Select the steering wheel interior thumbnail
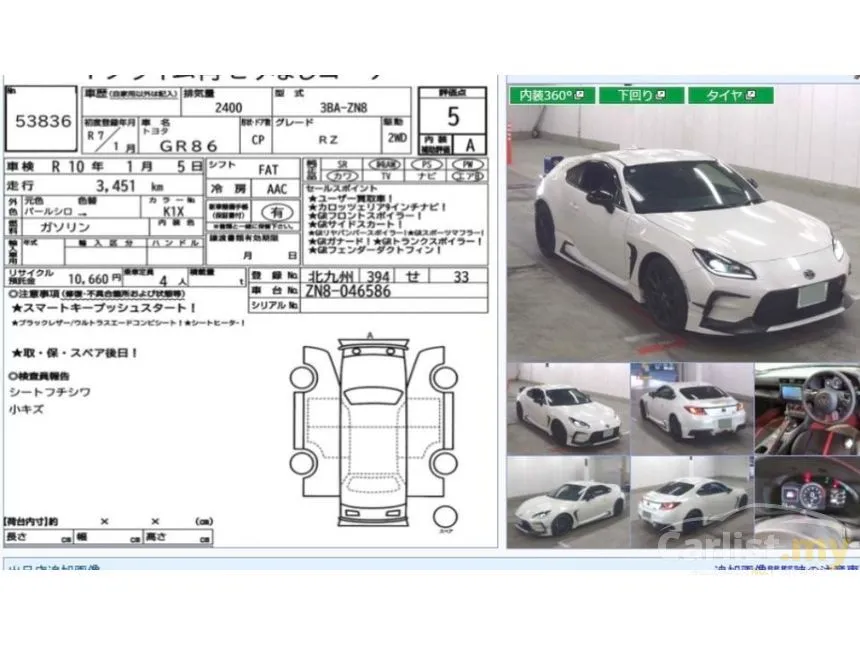This screenshot has width=860, height=645. [x=807, y=409]
